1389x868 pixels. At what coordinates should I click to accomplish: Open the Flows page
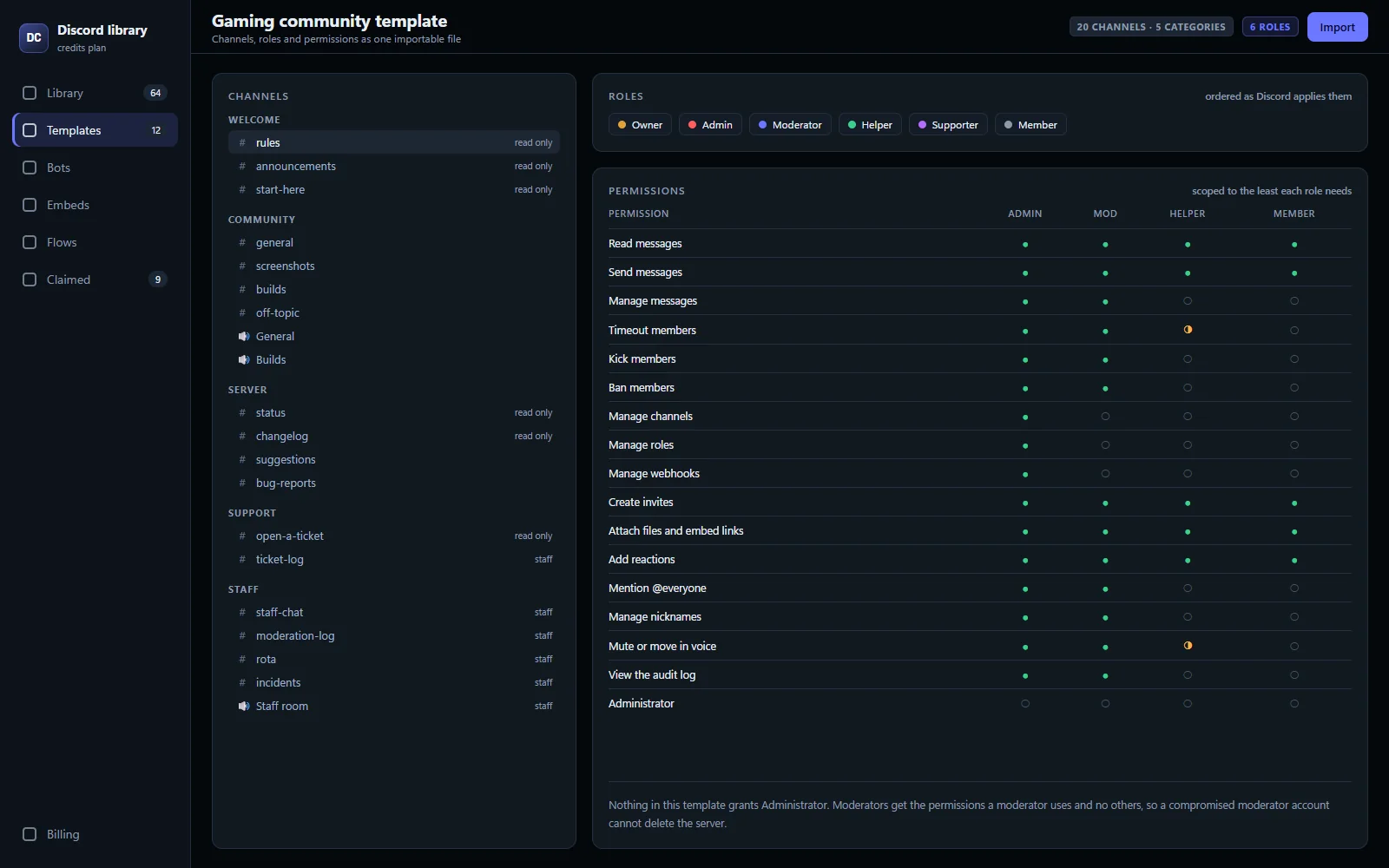coord(95,242)
